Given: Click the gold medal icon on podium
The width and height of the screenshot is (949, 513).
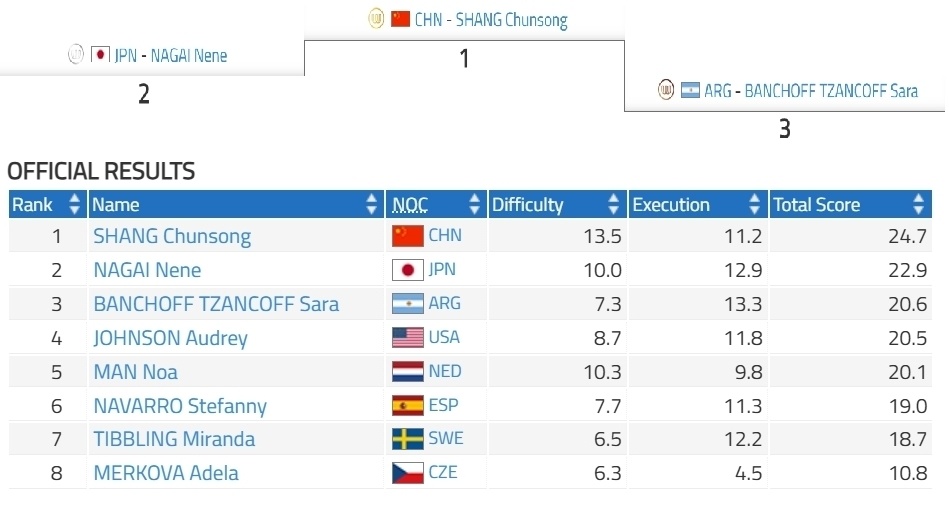Looking at the screenshot, I should tap(376, 19).
